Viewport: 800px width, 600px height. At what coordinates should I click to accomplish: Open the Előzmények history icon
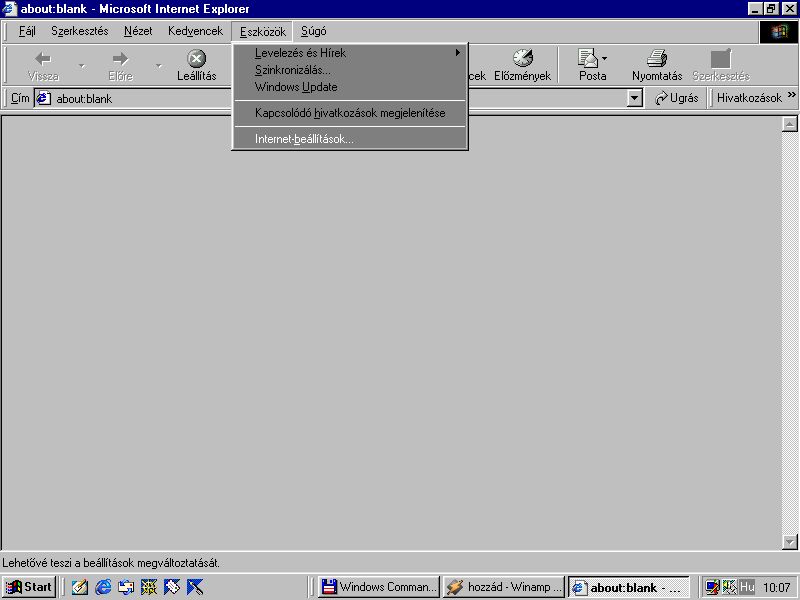522,58
